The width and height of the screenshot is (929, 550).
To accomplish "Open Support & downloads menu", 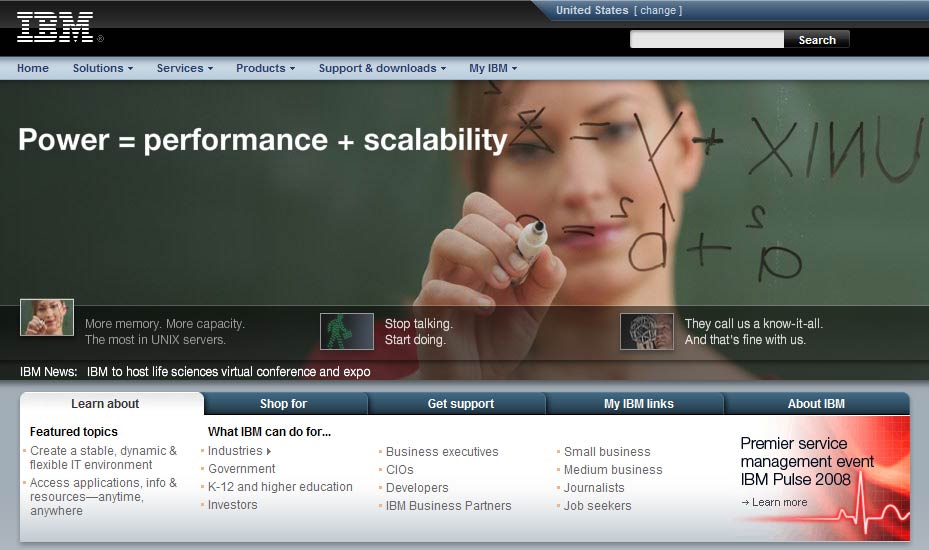I will click(383, 68).
